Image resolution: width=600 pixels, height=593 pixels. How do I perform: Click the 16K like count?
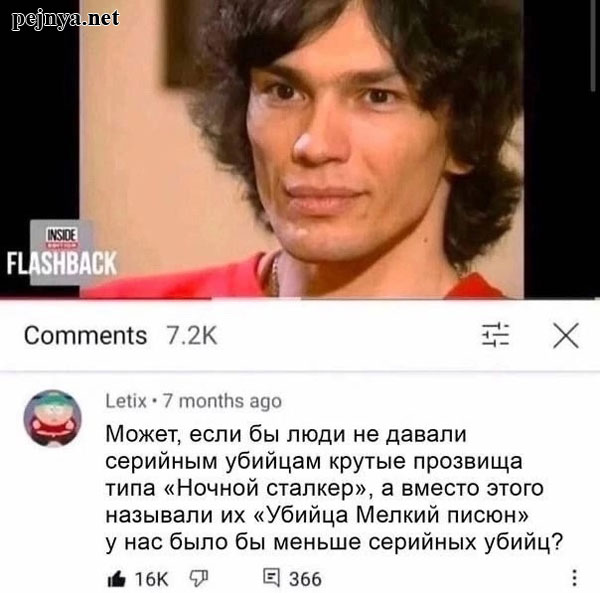point(152,579)
